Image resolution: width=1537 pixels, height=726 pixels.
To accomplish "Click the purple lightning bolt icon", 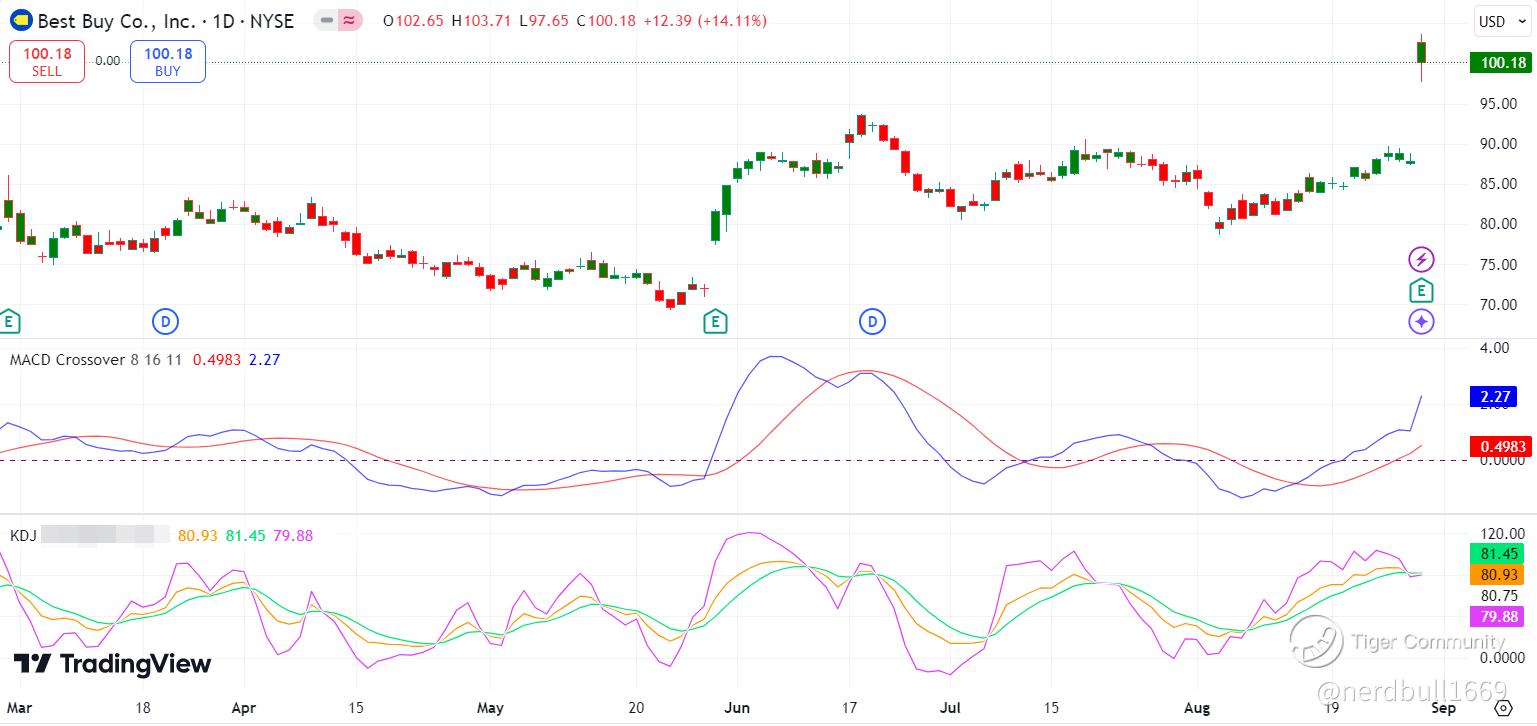I will pos(1421,260).
